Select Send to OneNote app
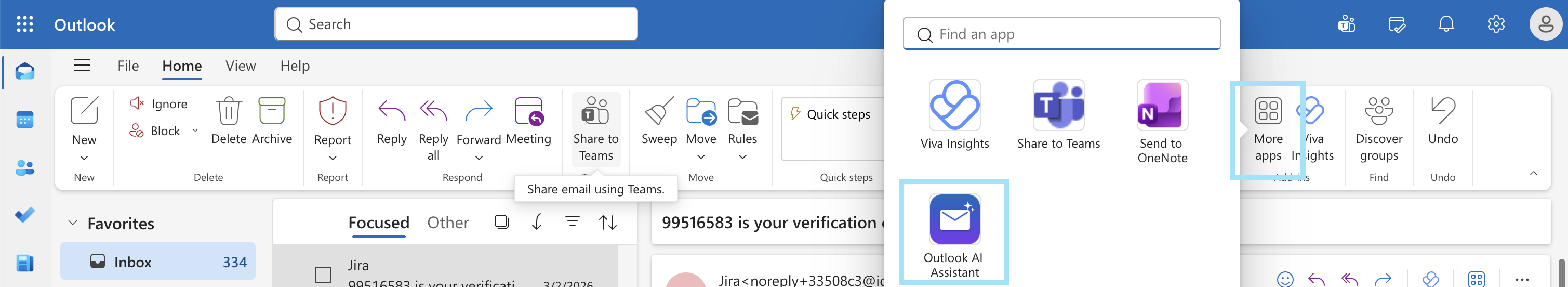This screenshot has height=287, width=1568. pos(1162,122)
